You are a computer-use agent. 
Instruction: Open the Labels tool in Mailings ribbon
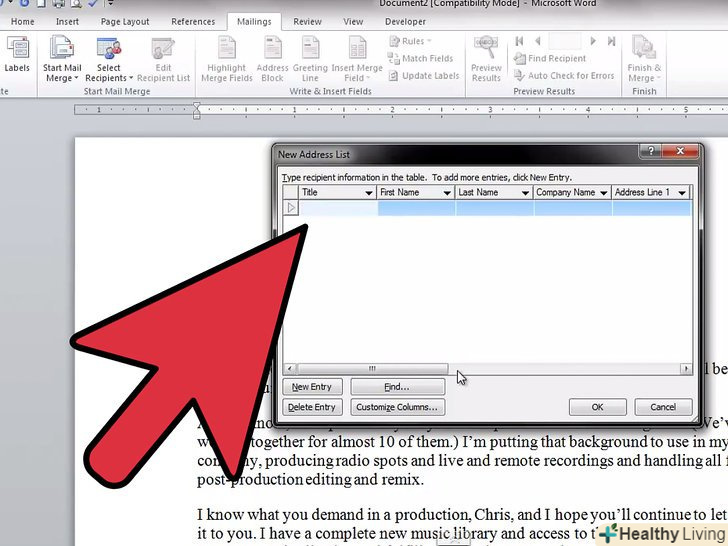(17, 54)
